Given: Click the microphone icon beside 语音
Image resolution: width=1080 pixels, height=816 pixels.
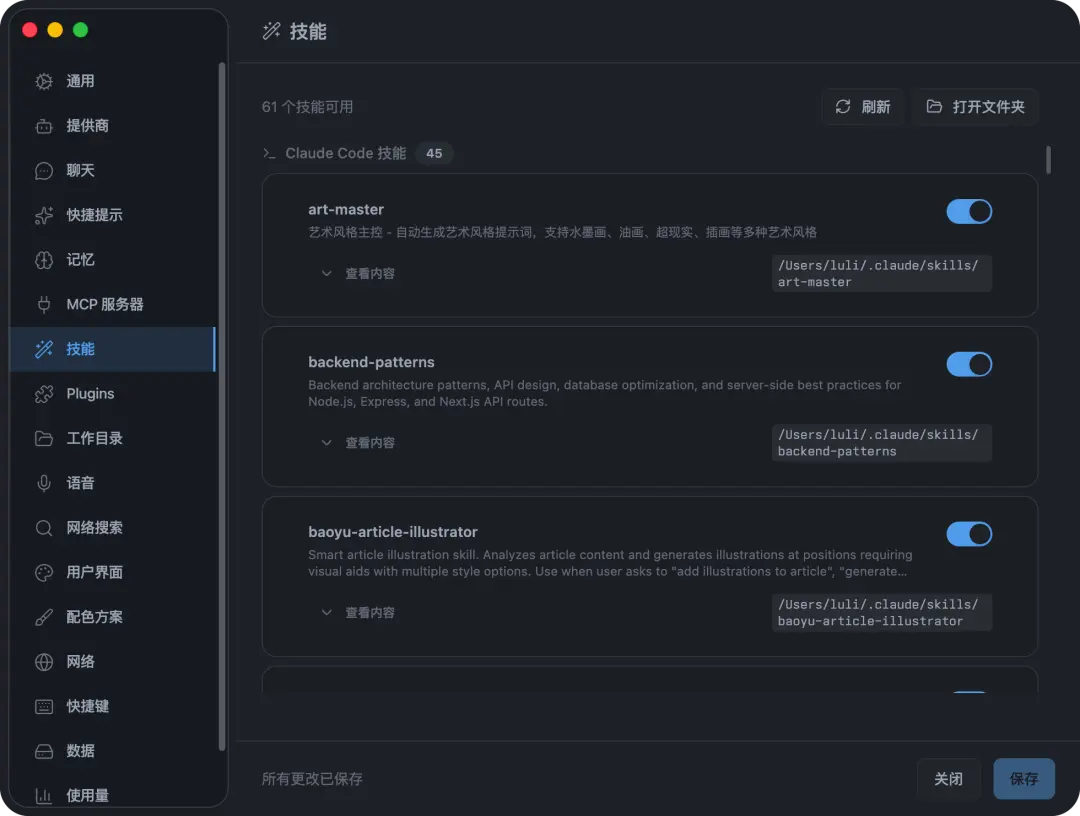Looking at the screenshot, I should (x=44, y=483).
